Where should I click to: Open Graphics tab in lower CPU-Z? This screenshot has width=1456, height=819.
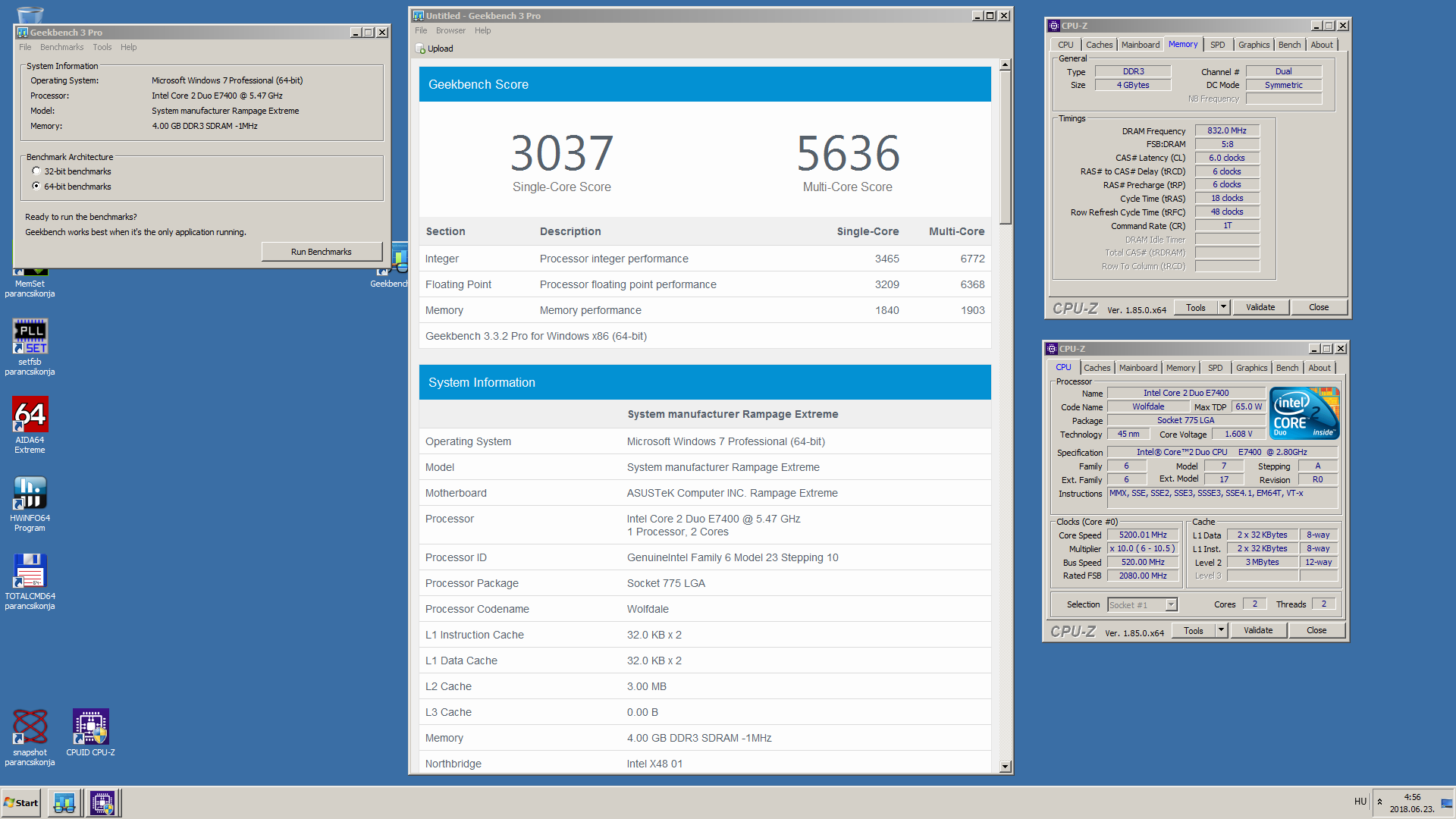click(1251, 368)
